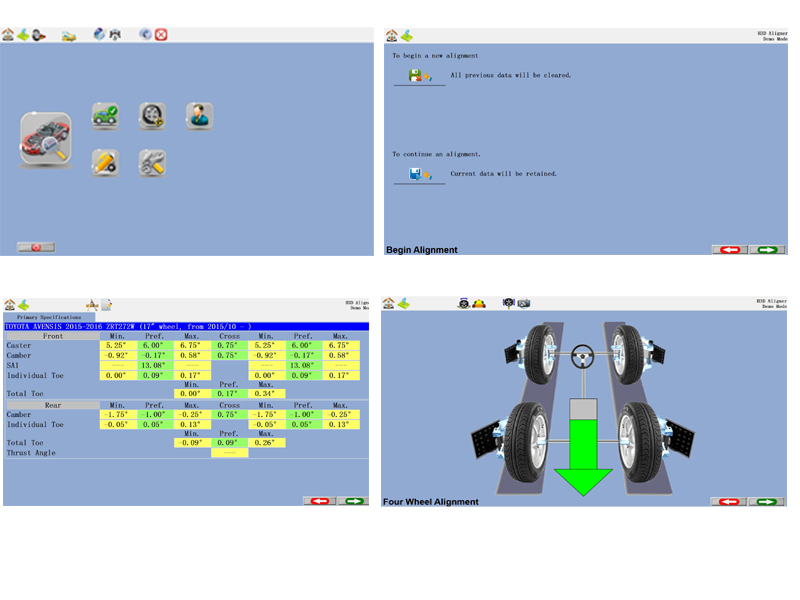
Task: Click the steering wheel in alignment diagram
Action: pyautogui.click(x=580, y=353)
